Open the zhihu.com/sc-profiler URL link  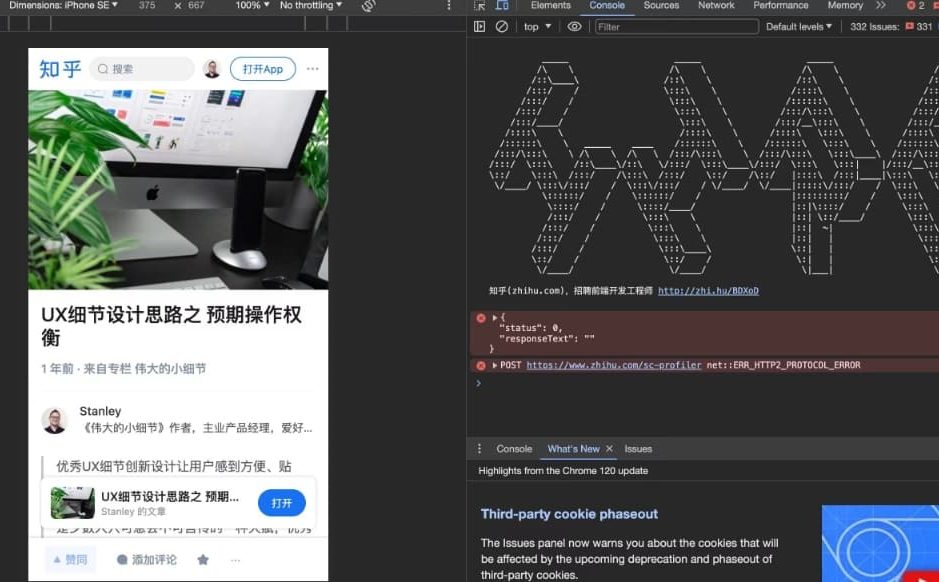[614, 365]
